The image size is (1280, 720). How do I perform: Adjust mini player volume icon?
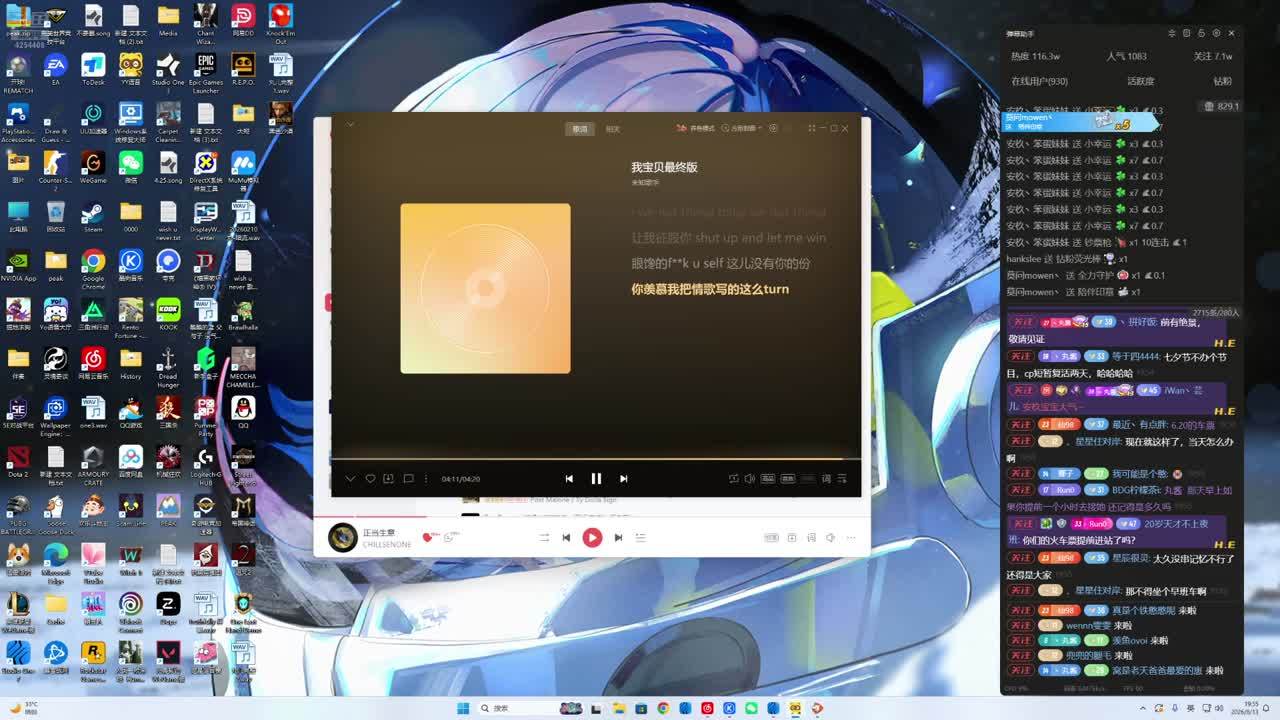pos(830,538)
